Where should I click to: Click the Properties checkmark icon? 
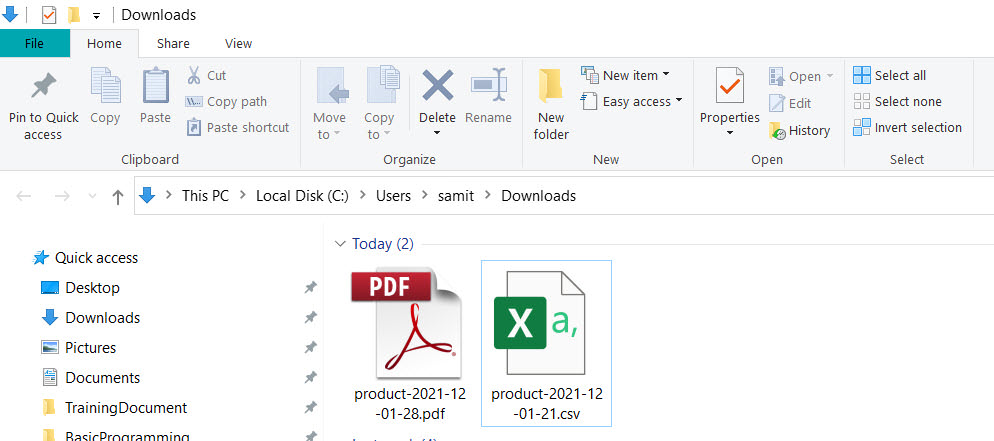(730, 86)
